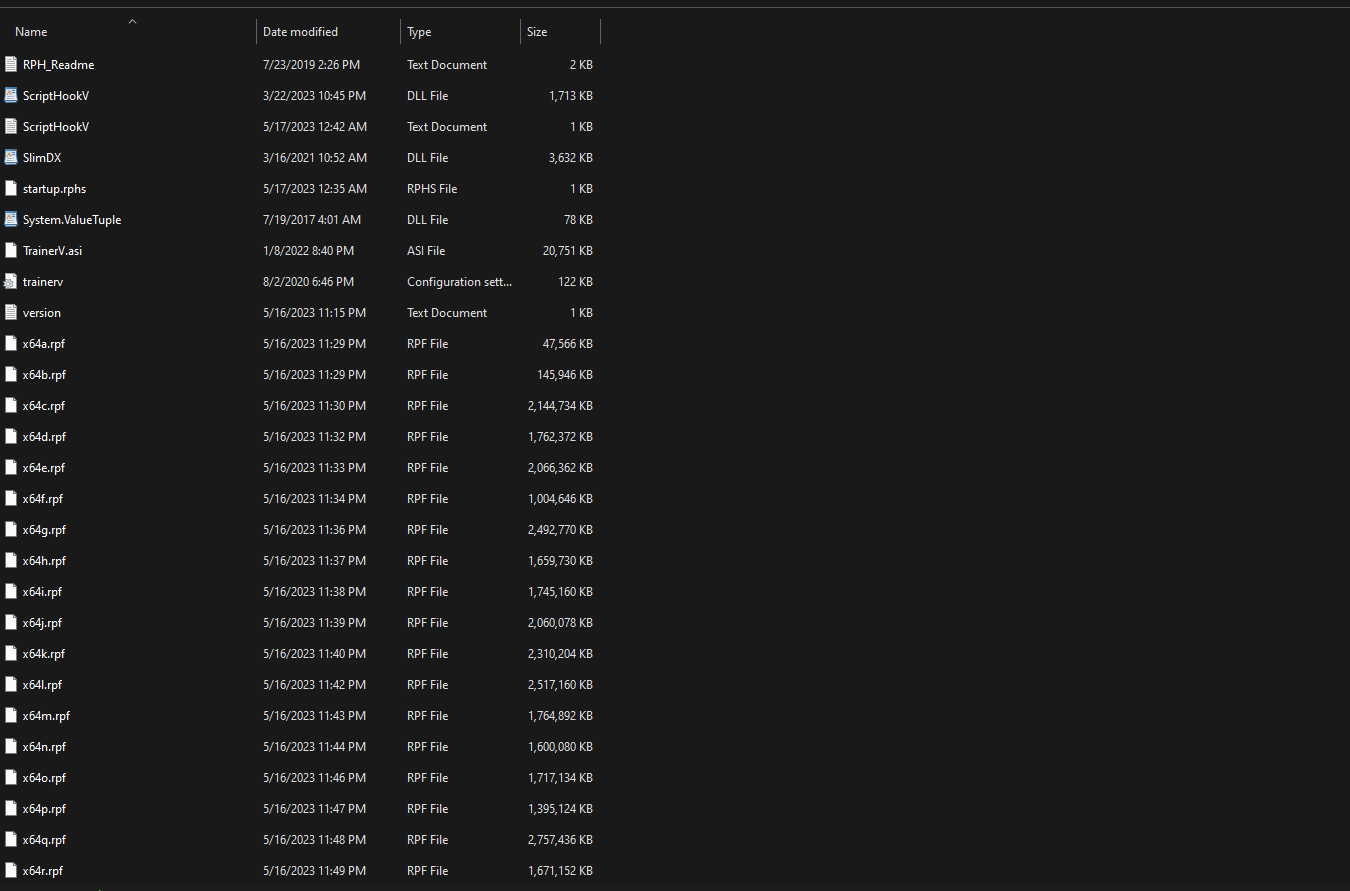Sort files by the Type column
This screenshot has width=1350, height=891.
coord(419,32)
